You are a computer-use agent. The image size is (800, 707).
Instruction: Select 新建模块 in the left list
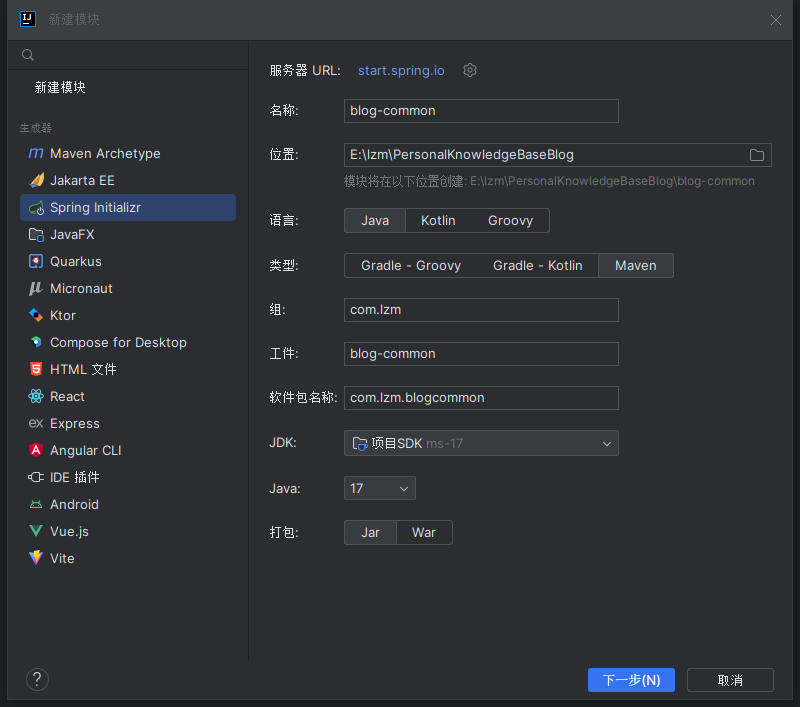click(60, 87)
